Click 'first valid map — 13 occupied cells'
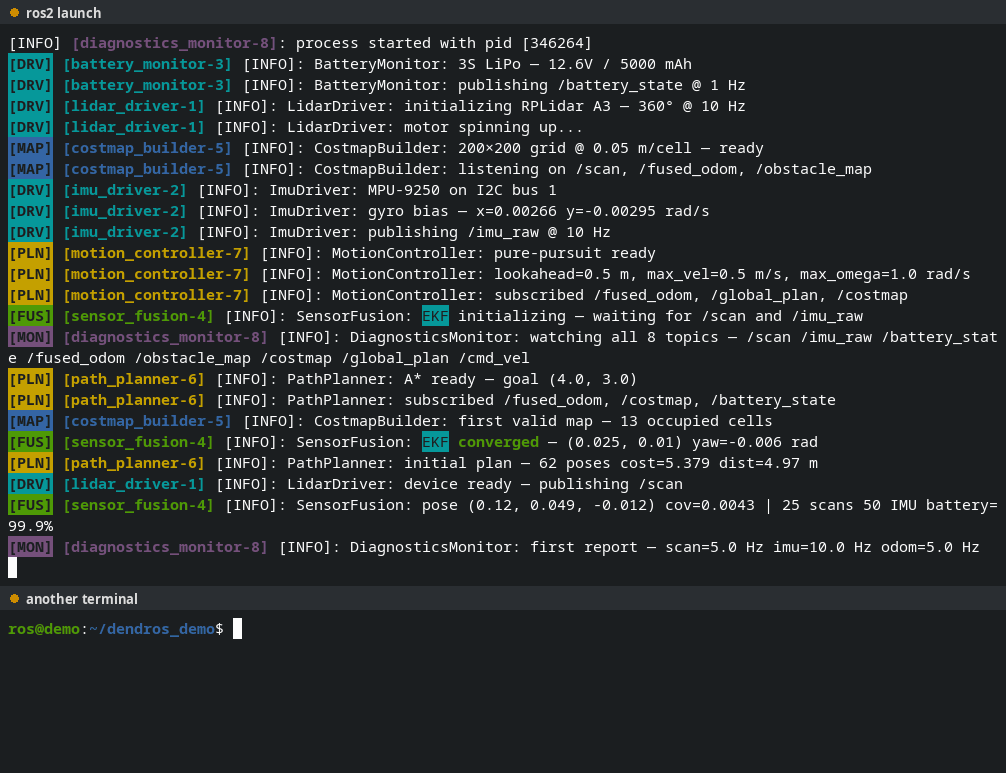The height and width of the screenshot is (773, 1006). click(x=615, y=421)
